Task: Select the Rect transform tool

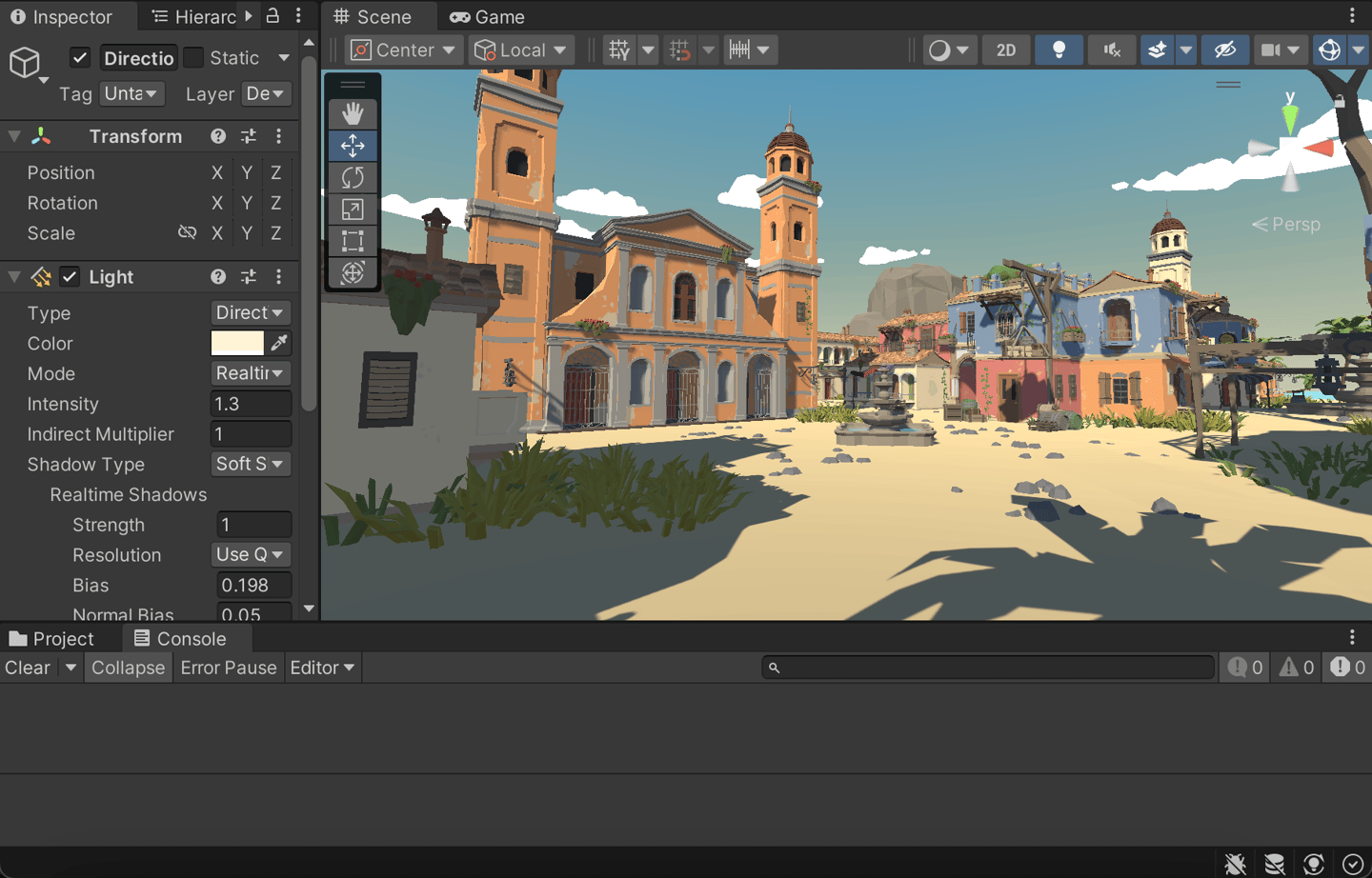Action: pyautogui.click(x=353, y=241)
